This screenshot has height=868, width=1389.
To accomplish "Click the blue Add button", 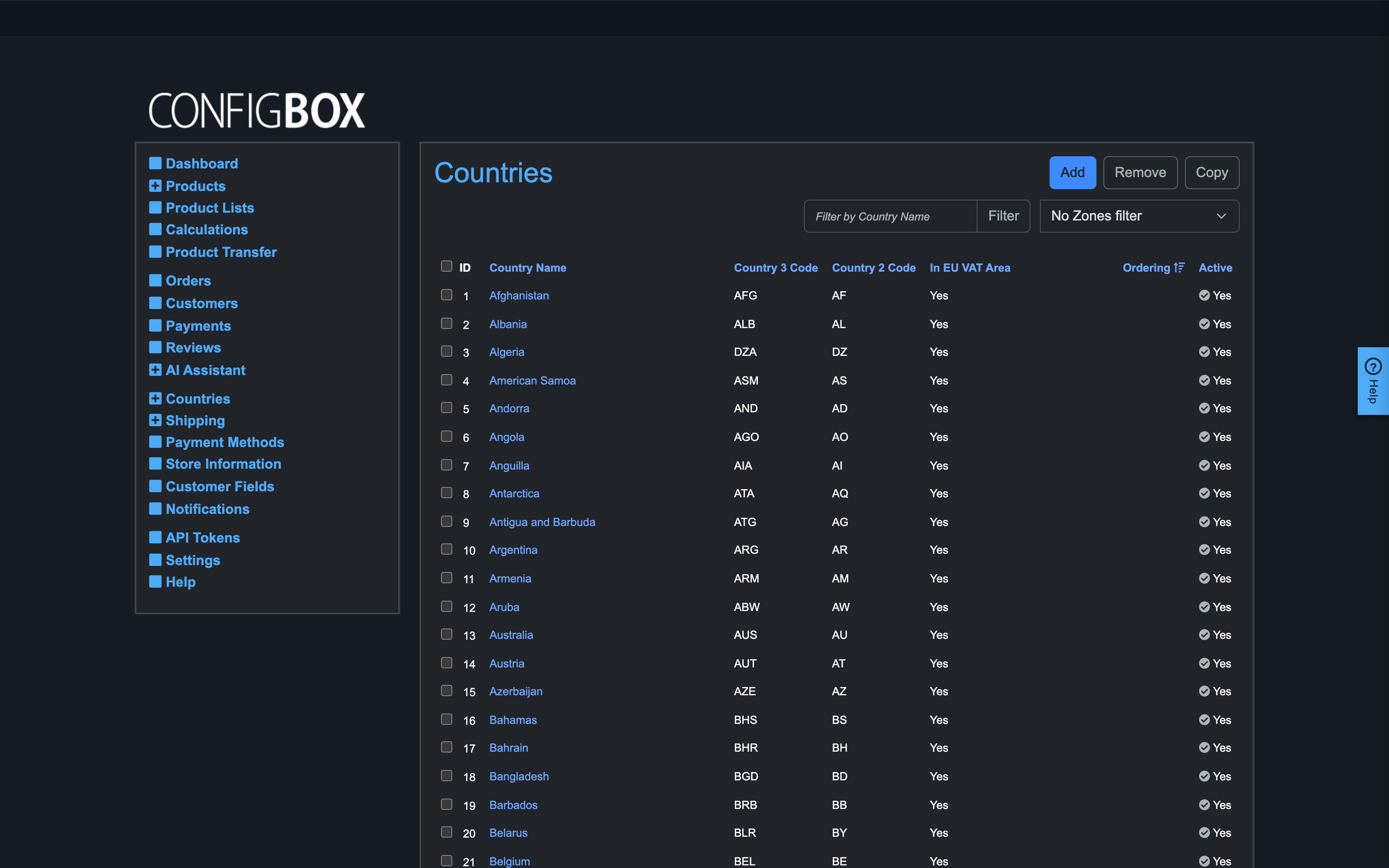I will tap(1073, 172).
